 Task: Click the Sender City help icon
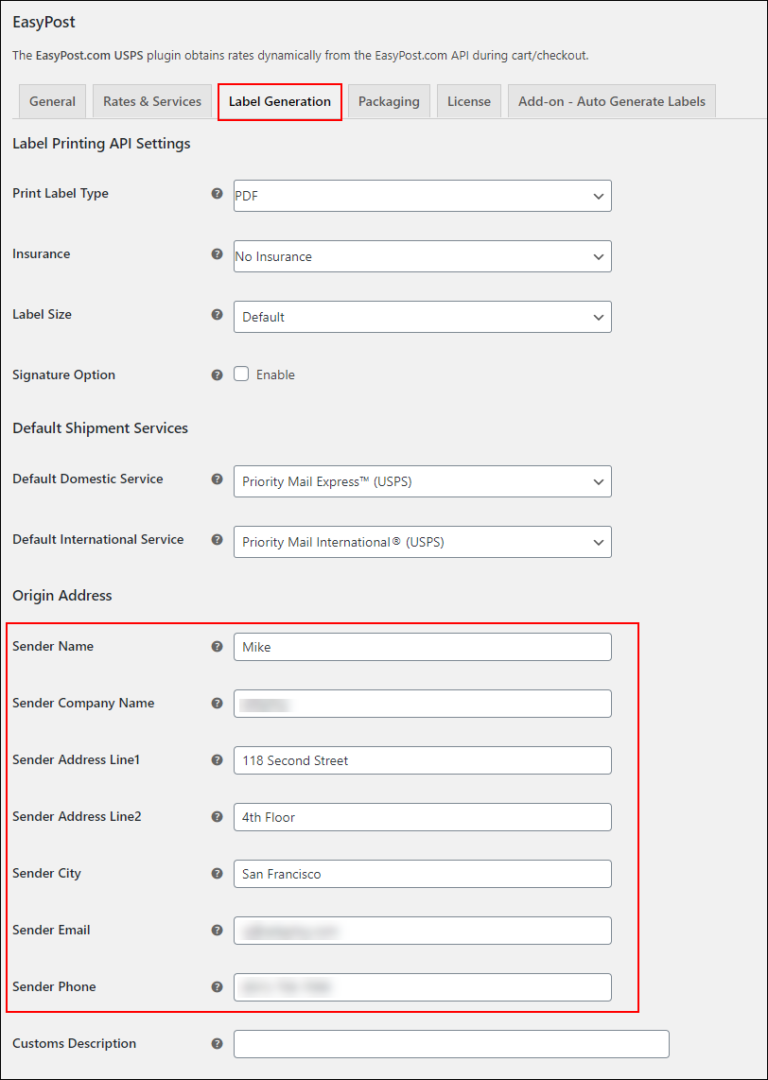217,874
